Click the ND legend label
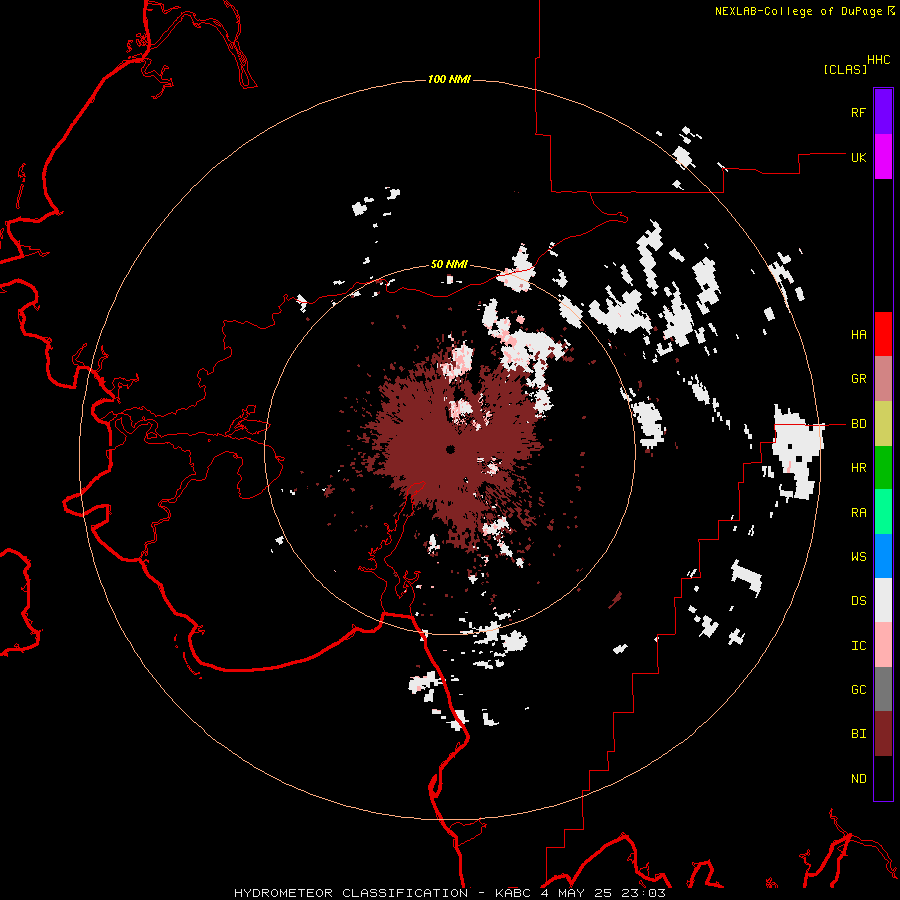900x900 pixels. [858, 778]
